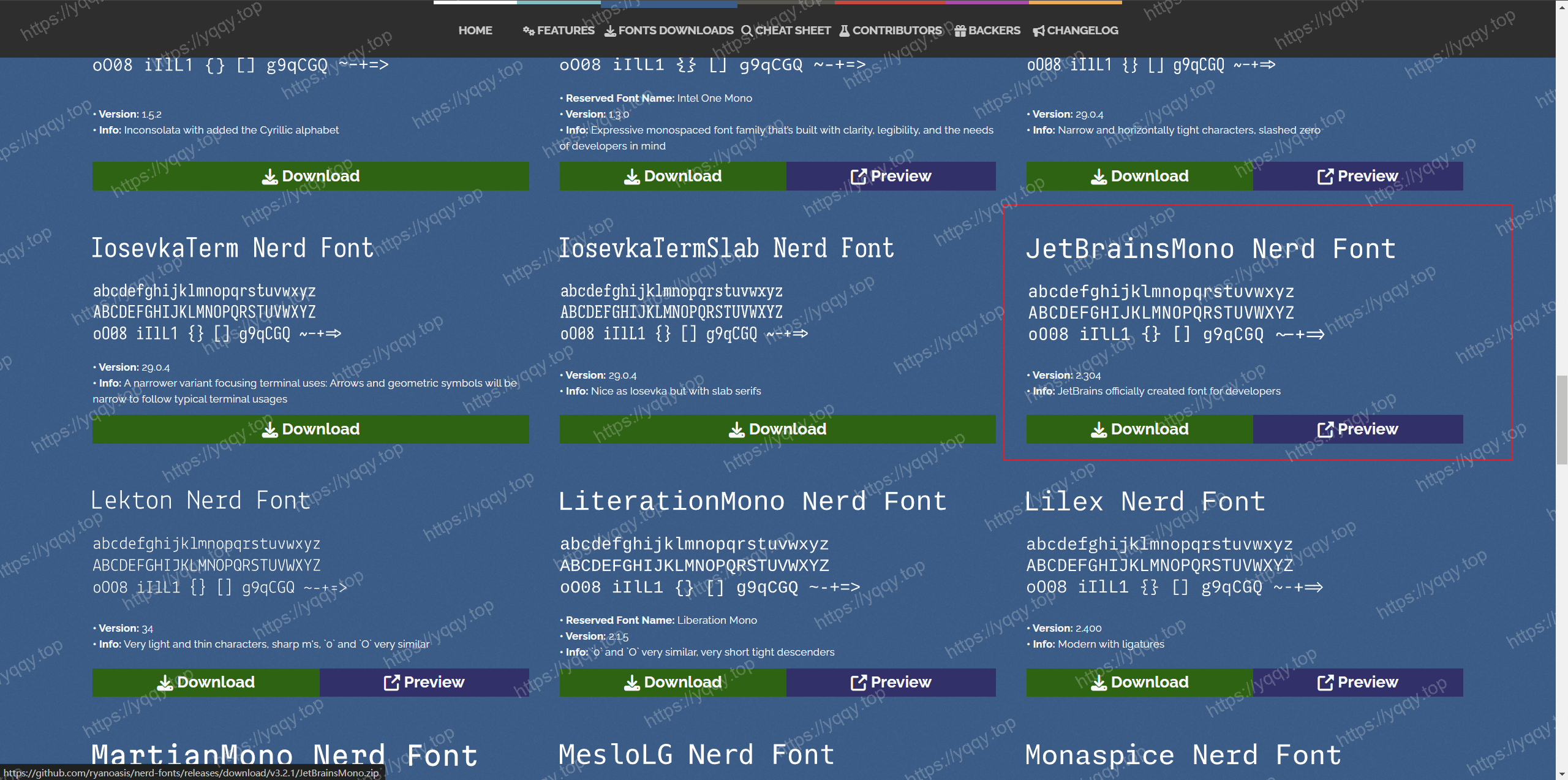Screen dimensions: 1568x780
Task: Click the Lilex Nerd Font heading
Action: click(x=1145, y=501)
